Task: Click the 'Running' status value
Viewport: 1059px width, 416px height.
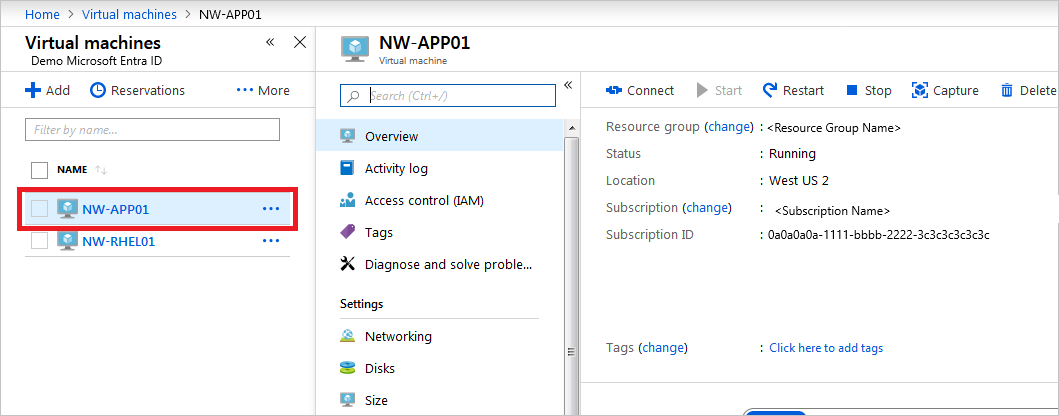Action: click(792, 154)
